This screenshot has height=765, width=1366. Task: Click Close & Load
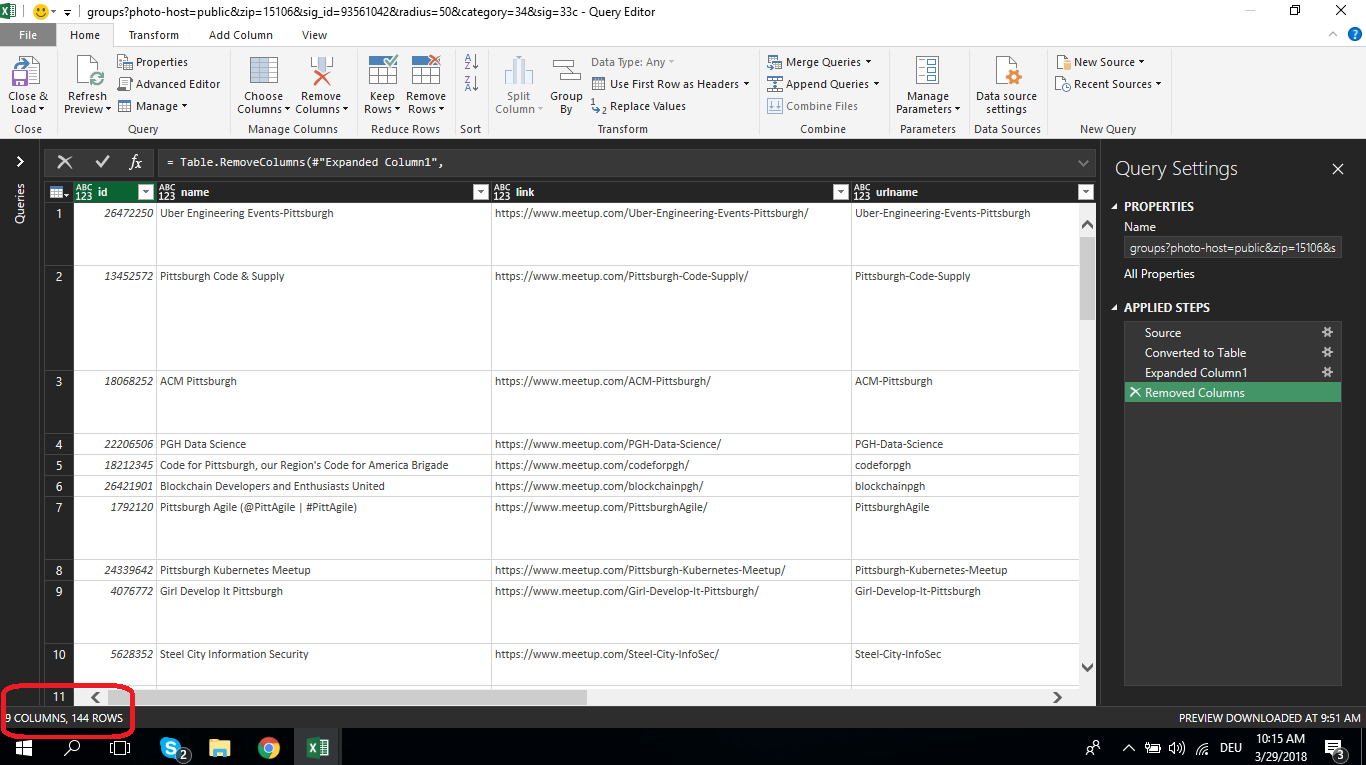[x=27, y=85]
